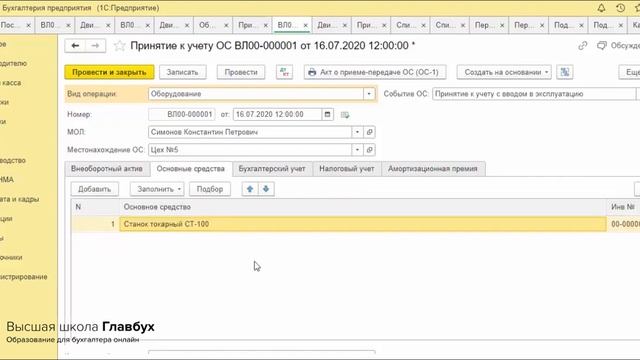
Task: Open the sidebar section 'ата и кадры'
Action: pyautogui.click(x=20, y=199)
